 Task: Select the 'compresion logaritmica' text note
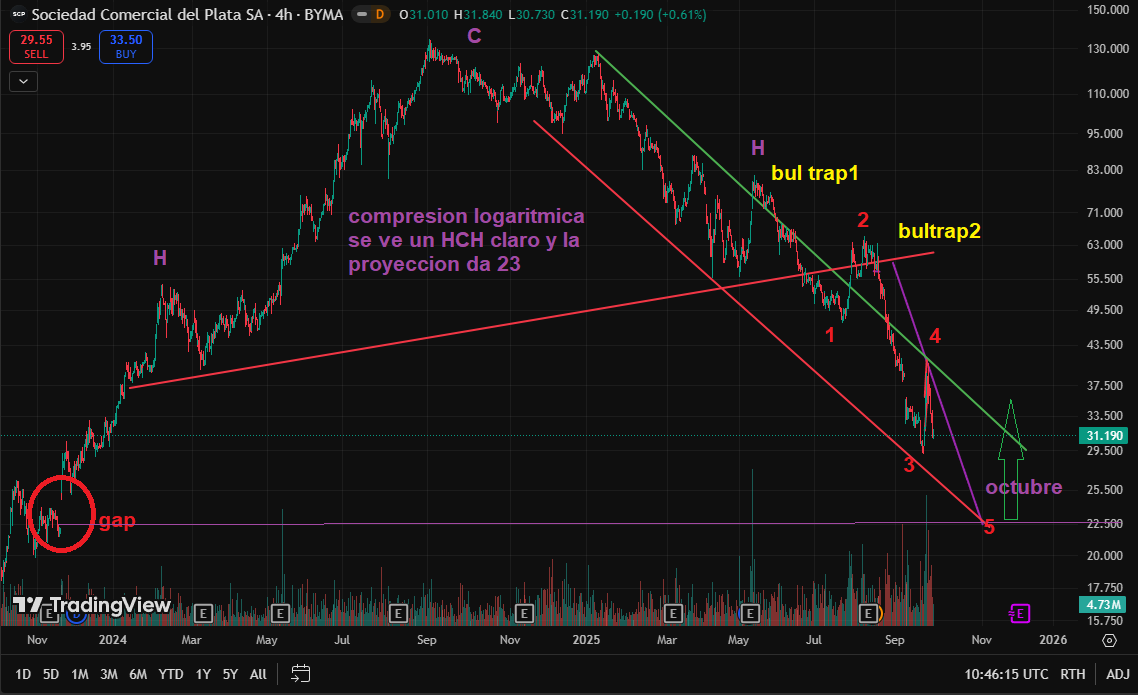tap(466, 239)
